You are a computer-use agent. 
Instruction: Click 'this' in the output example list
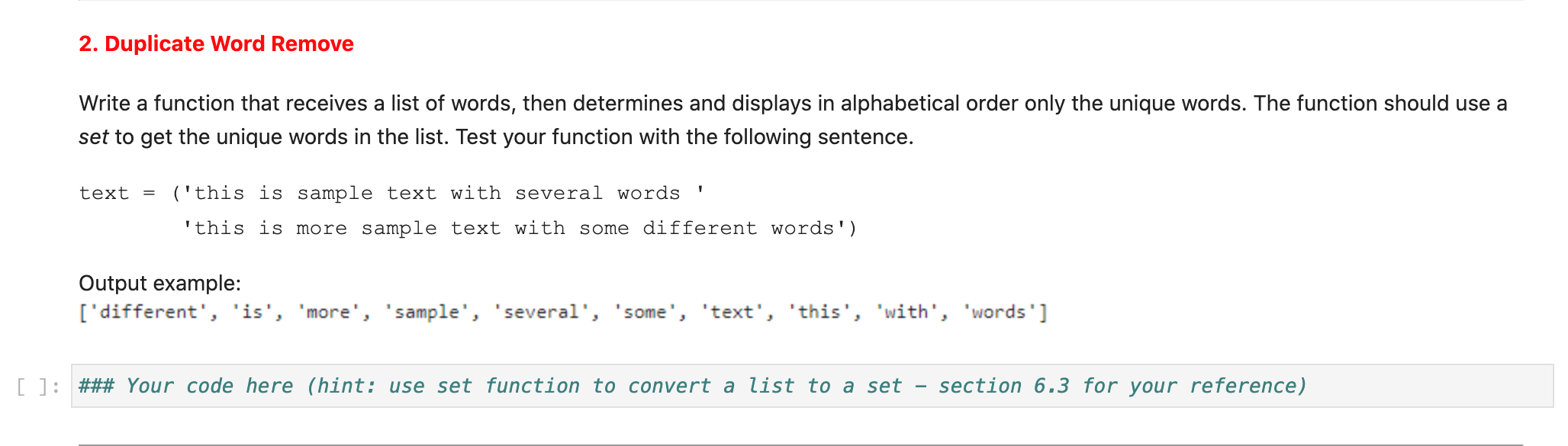(x=819, y=313)
